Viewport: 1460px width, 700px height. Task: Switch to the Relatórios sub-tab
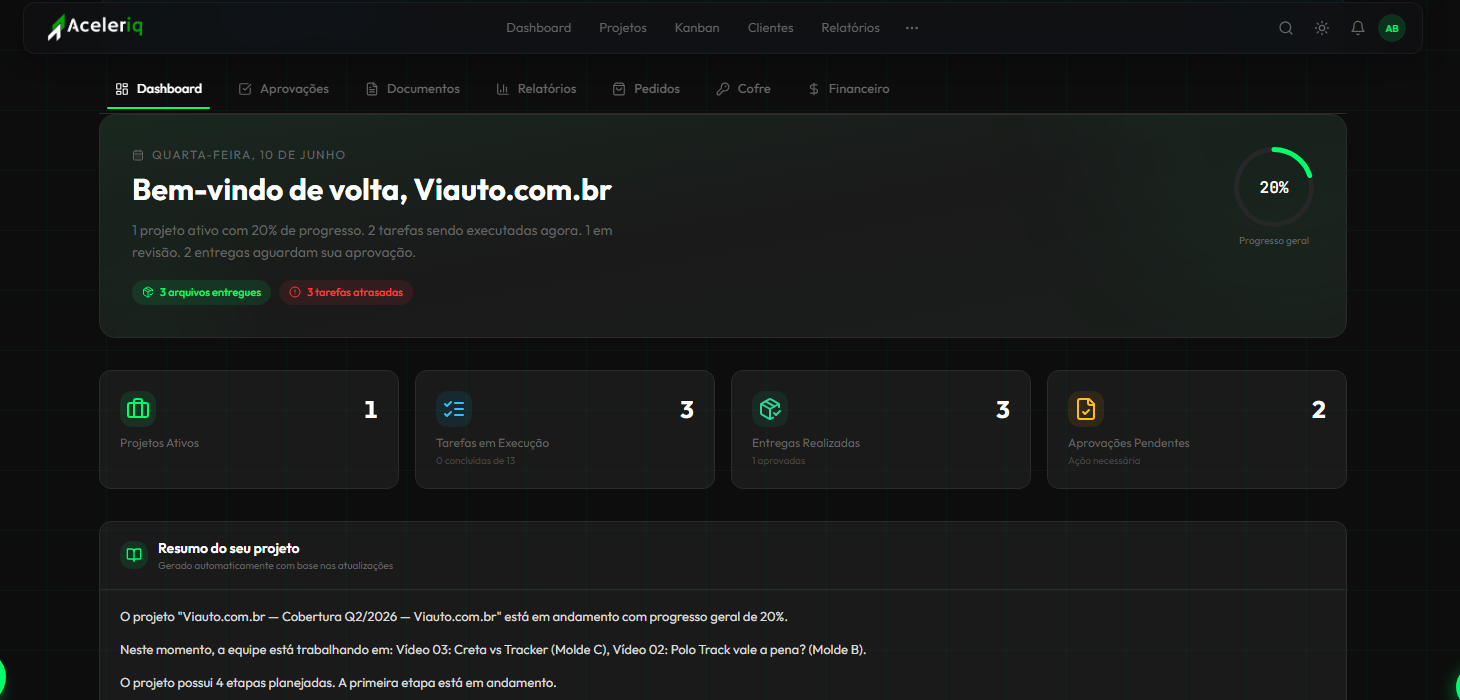pyautogui.click(x=536, y=89)
